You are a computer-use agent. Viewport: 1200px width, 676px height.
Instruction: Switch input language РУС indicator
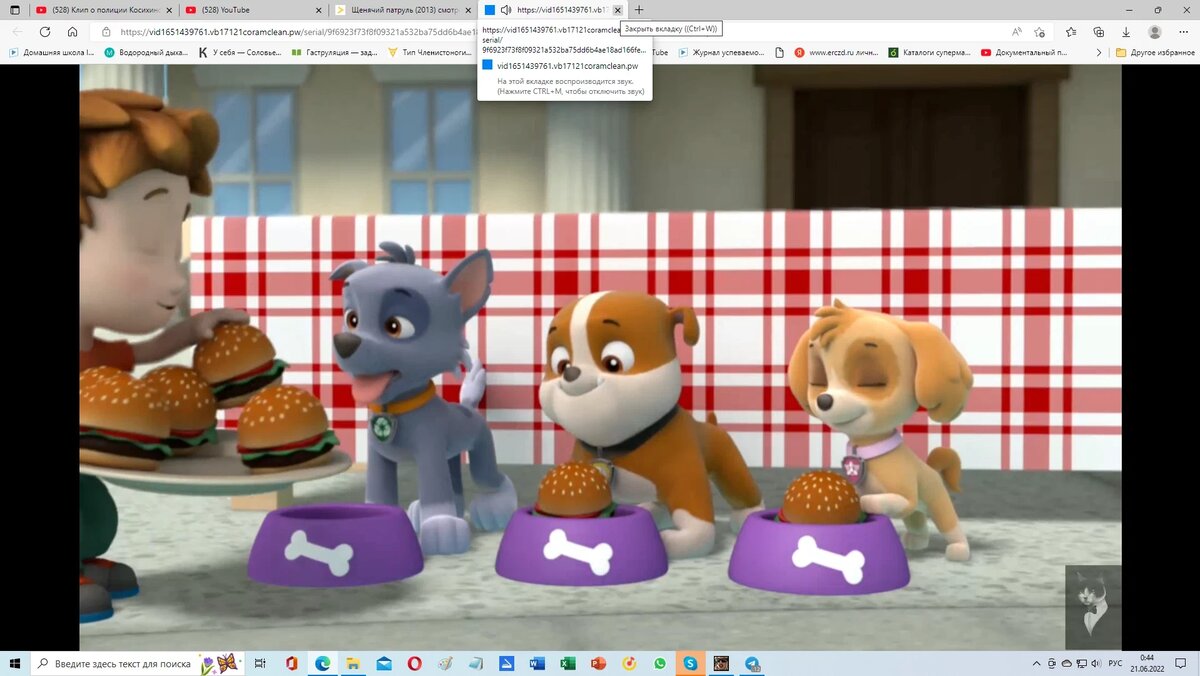tap(1116, 663)
